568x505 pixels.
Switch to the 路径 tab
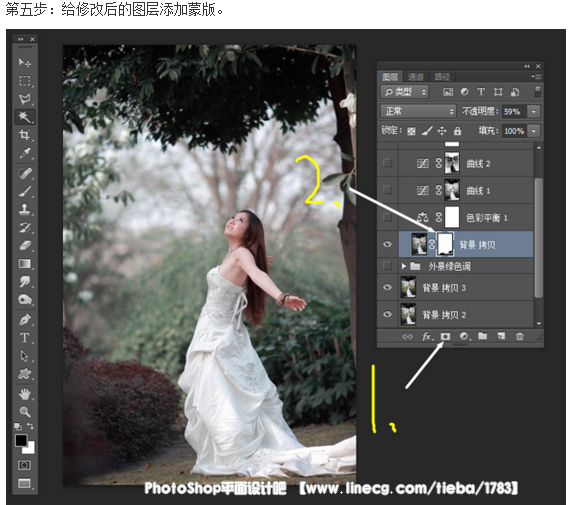[442, 77]
